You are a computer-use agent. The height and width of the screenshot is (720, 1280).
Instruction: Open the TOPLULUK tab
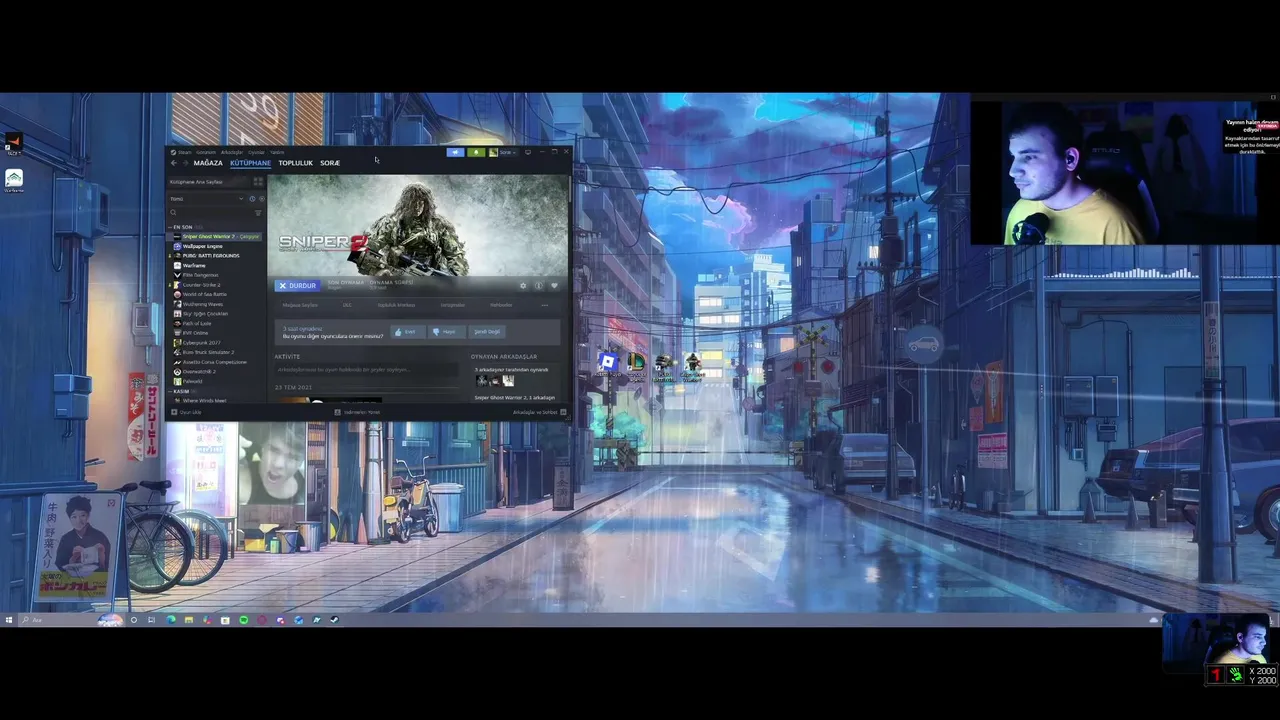coord(296,163)
